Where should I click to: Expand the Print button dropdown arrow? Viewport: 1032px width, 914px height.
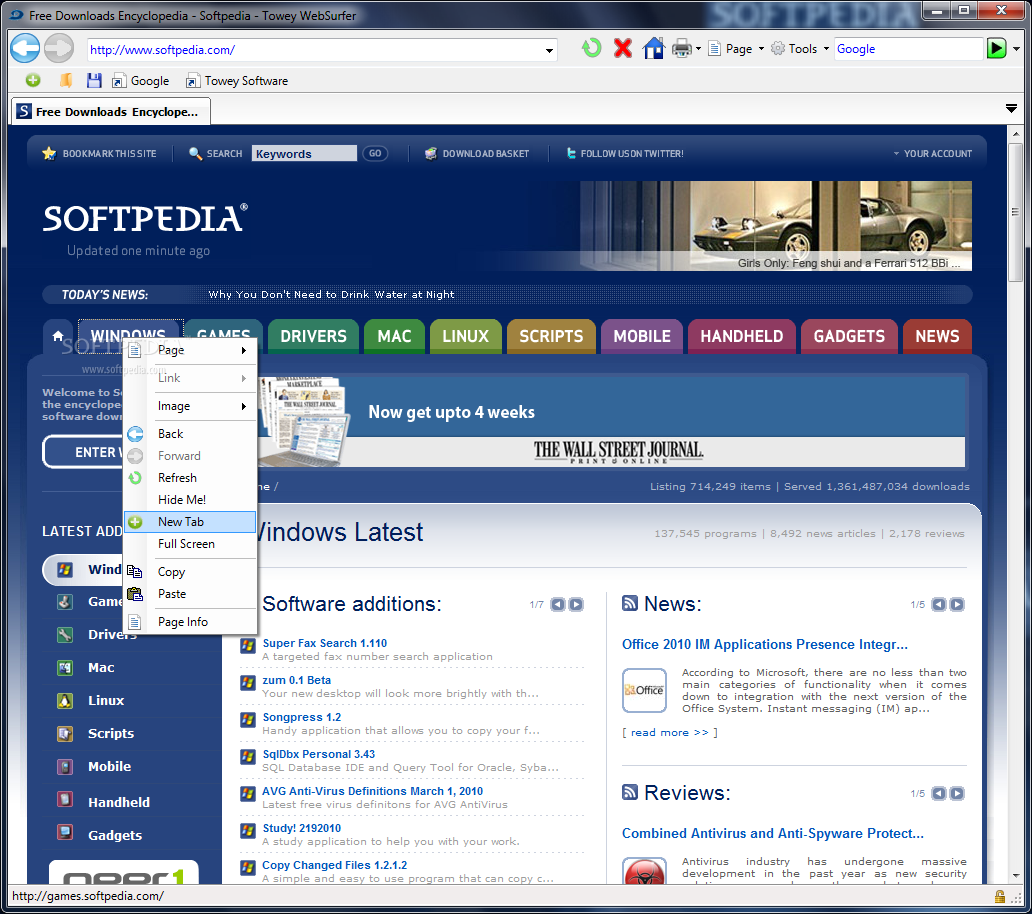[x=698, y=49]
